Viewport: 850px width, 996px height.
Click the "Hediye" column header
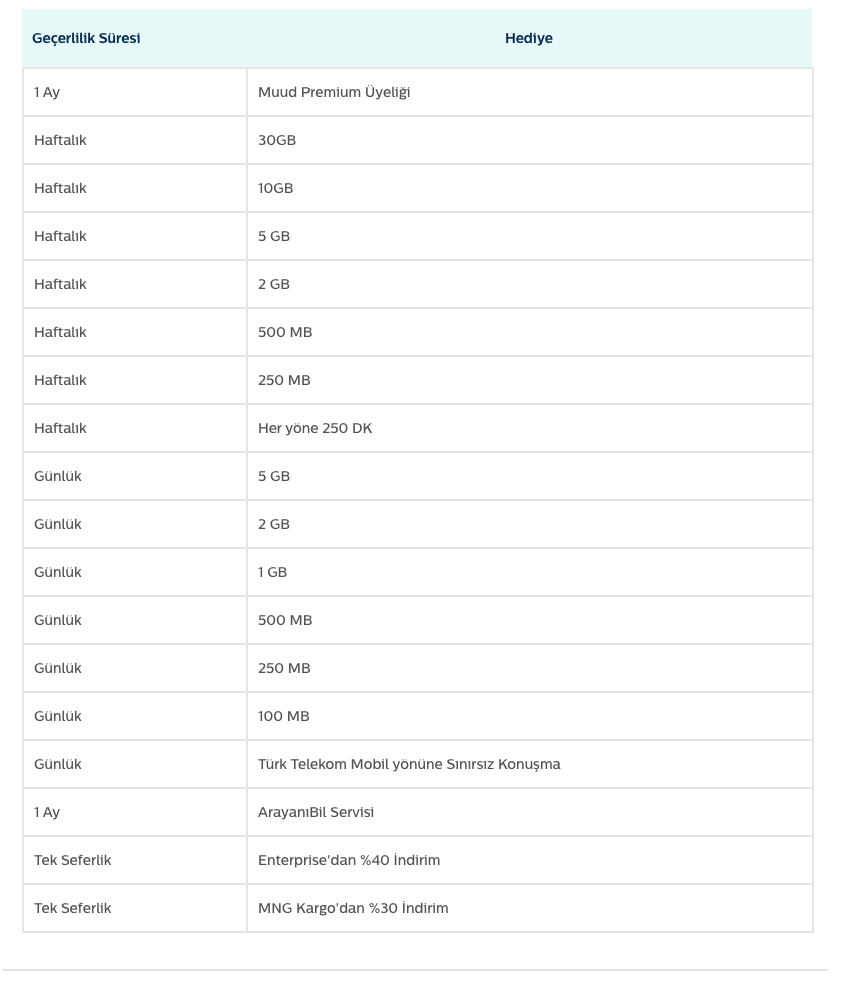click(x=528, y=39)
